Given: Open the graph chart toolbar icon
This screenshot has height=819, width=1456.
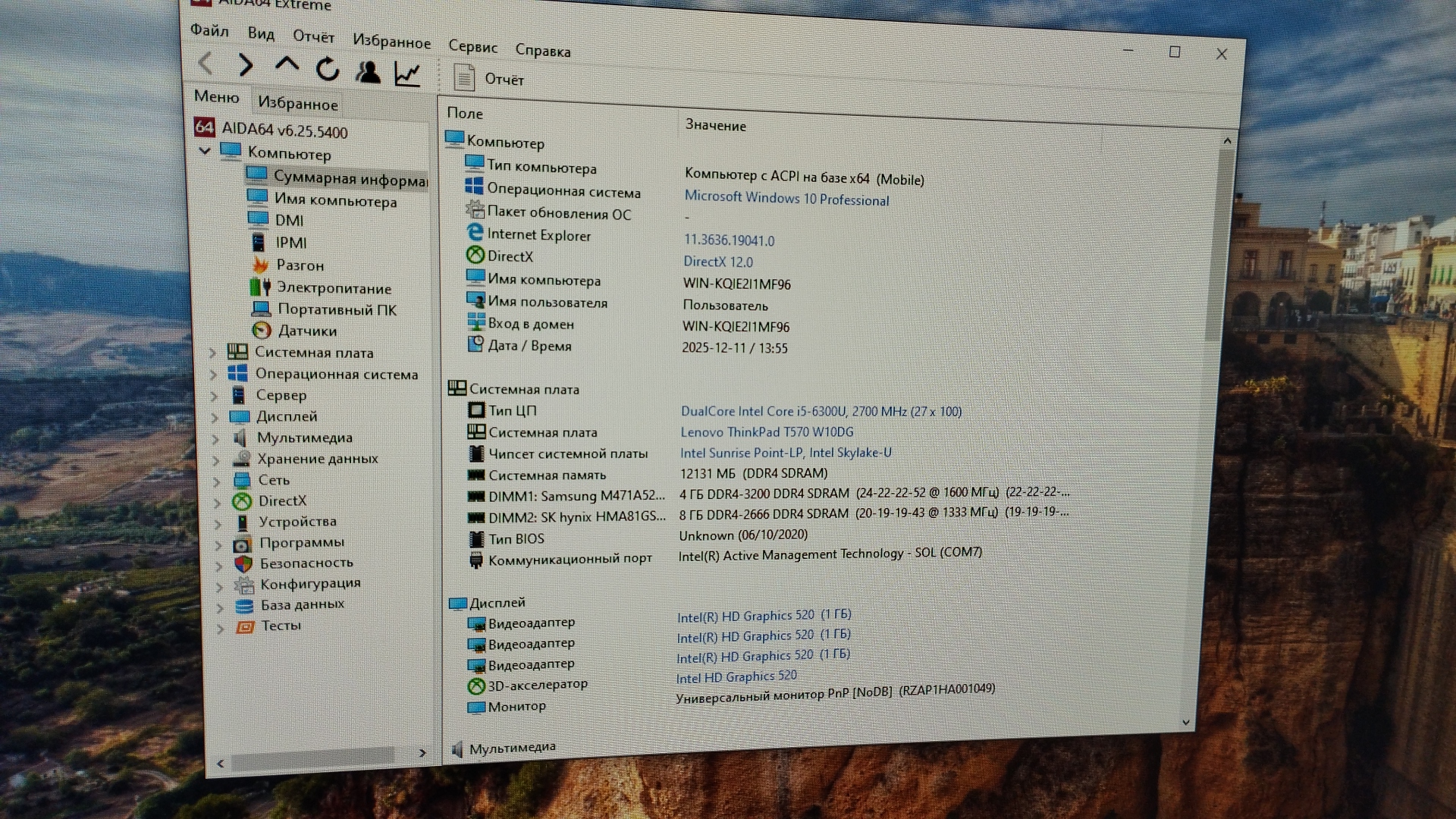Looking at the screenshot, I should point(407,74).
